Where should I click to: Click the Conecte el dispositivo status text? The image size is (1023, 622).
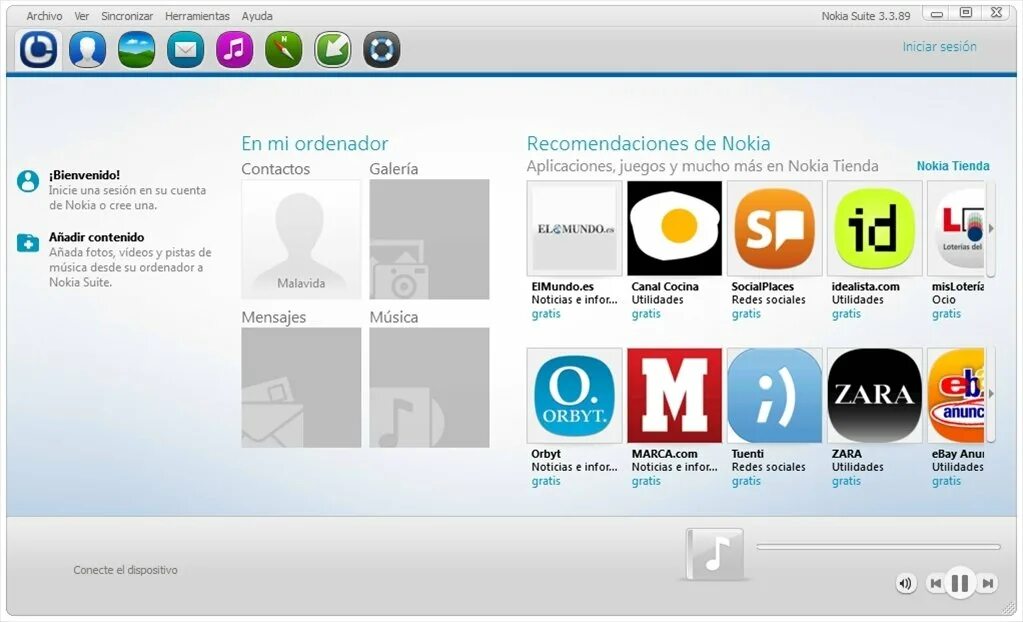point(125,570)
